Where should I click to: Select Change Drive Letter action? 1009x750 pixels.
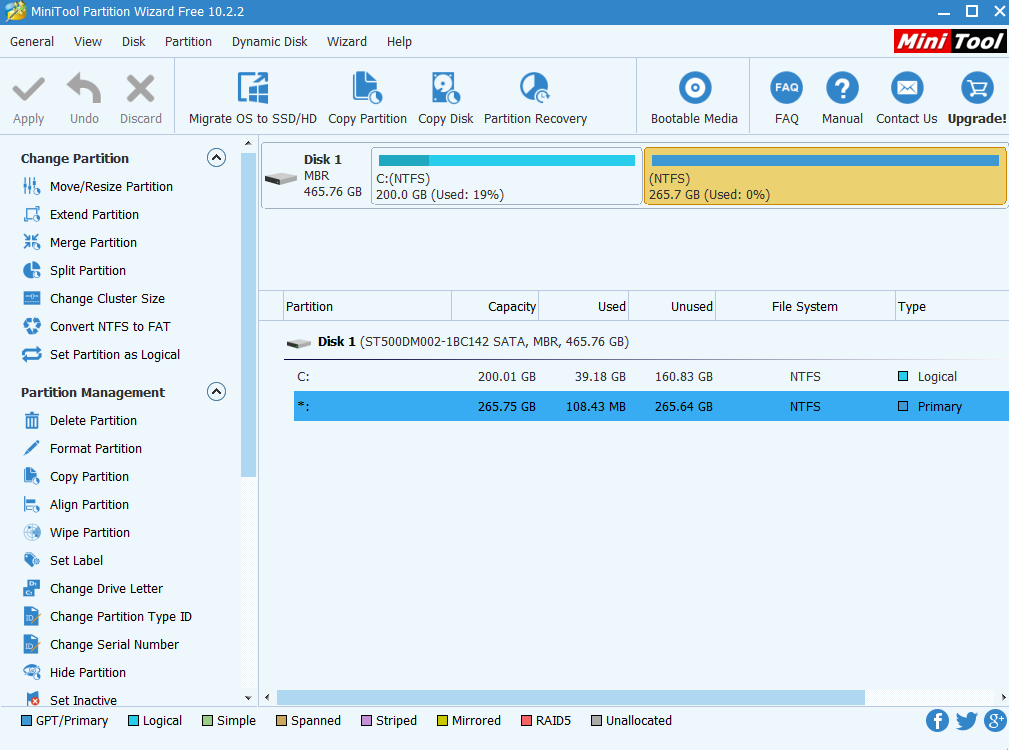[93, 589]
